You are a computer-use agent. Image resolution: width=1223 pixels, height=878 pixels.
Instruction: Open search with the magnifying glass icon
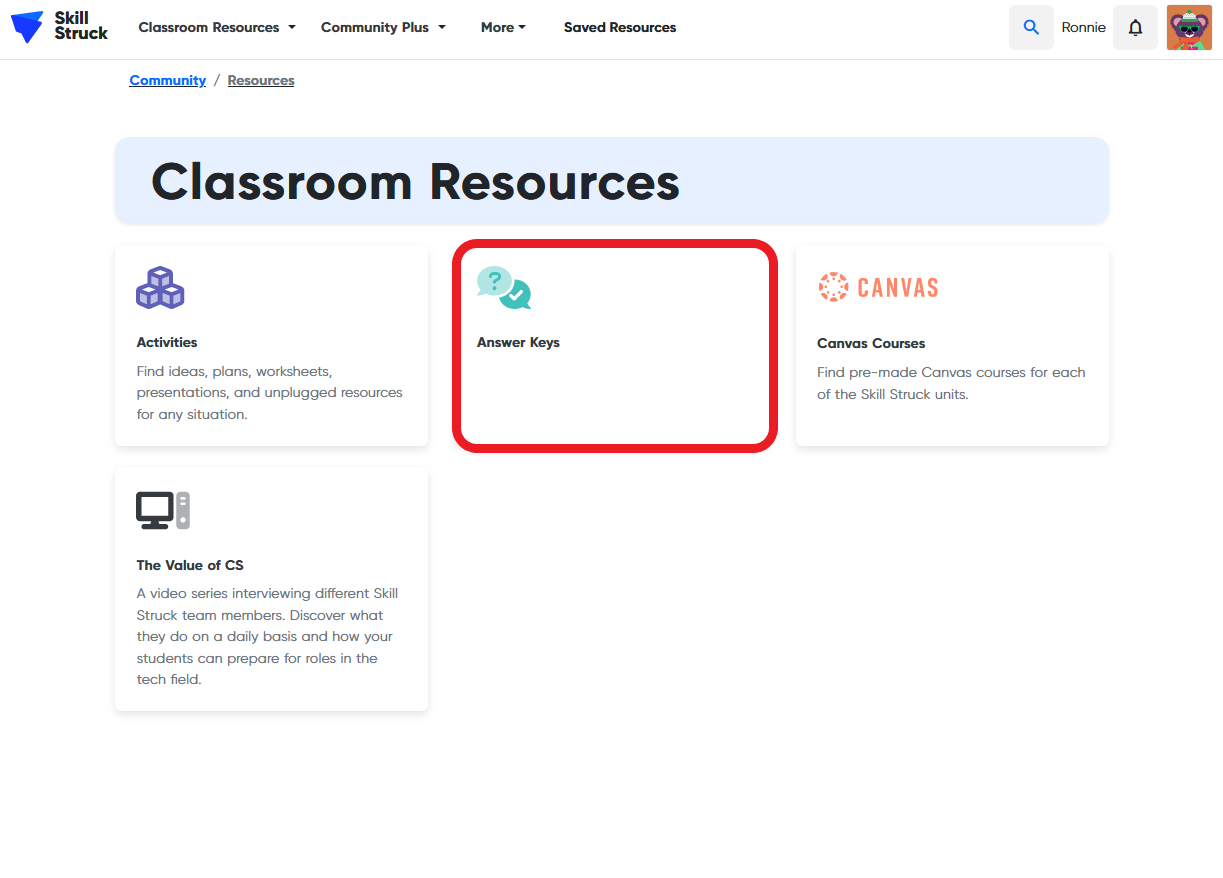coord(1031,27)
